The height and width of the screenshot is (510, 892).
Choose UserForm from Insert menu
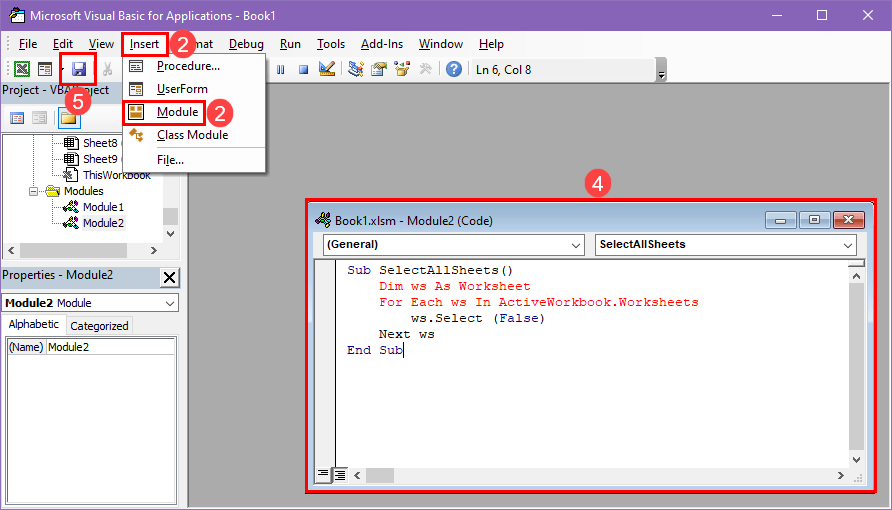194,89
